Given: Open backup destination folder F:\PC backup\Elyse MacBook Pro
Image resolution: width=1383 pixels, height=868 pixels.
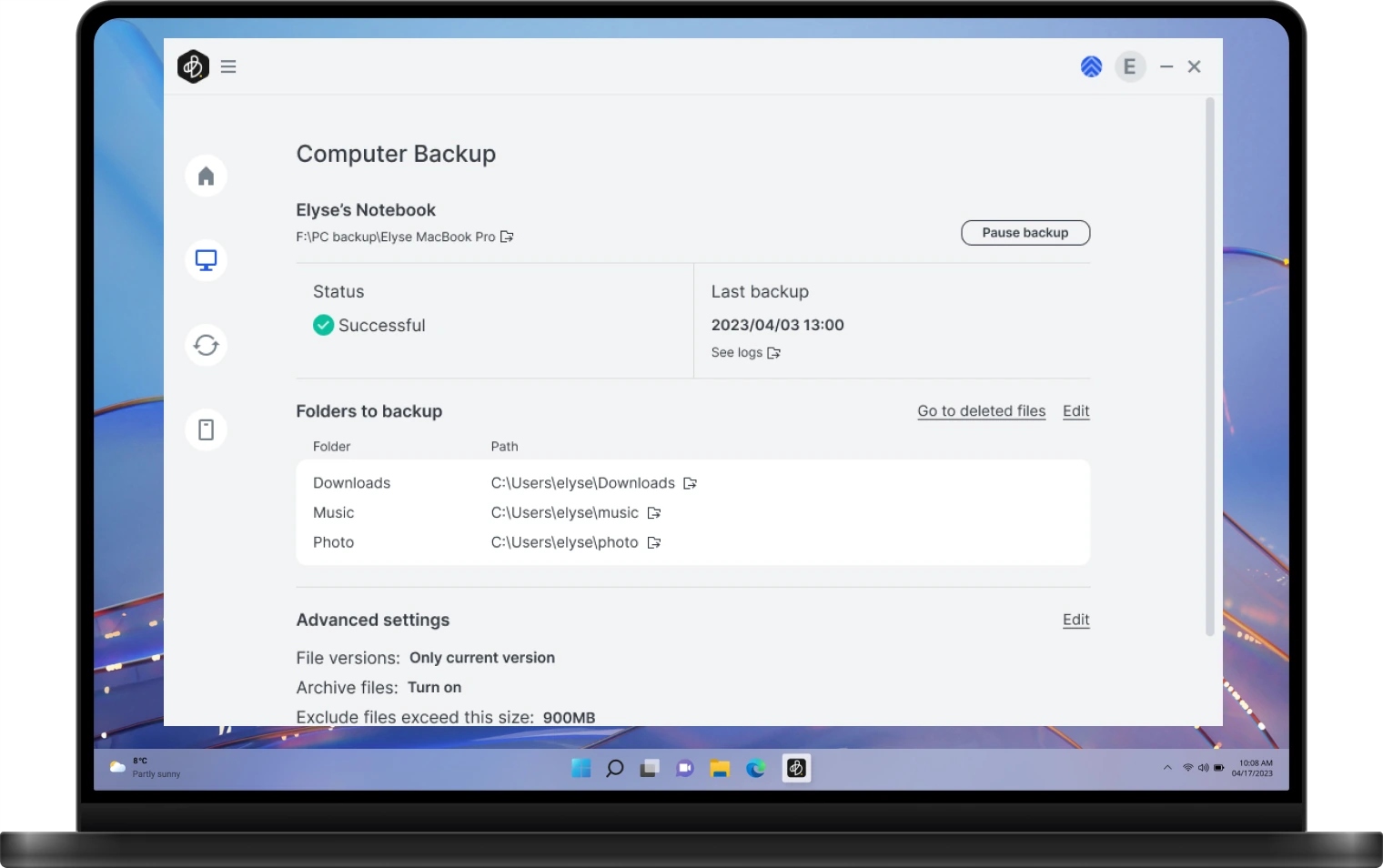Looking at the screenshot, I should point(507,237).
